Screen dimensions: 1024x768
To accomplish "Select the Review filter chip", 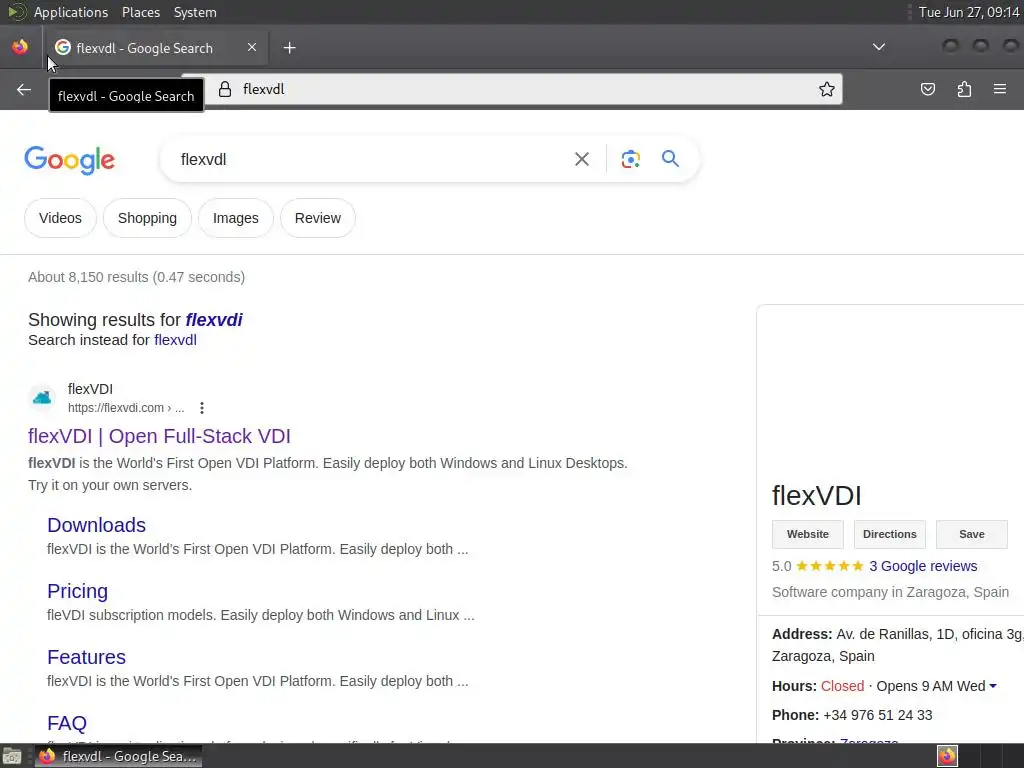I will (318, 218).
